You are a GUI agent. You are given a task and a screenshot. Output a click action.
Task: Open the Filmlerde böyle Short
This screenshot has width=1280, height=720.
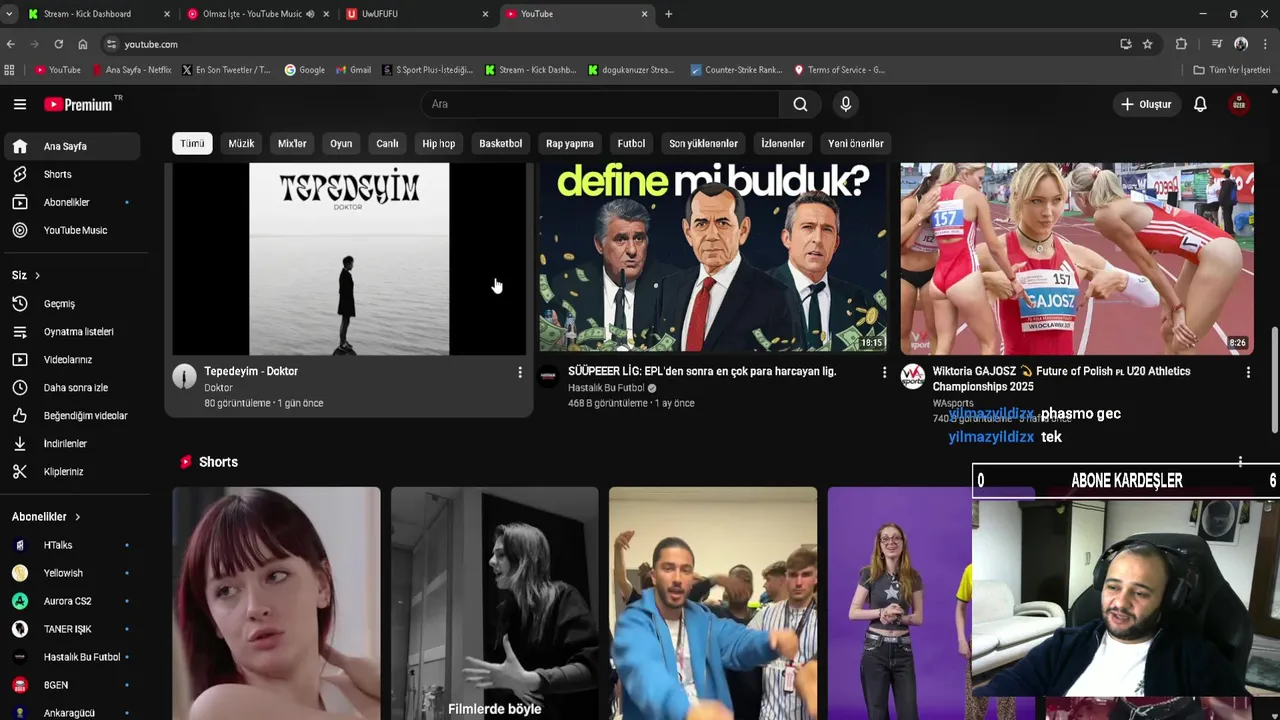[495, 603]
